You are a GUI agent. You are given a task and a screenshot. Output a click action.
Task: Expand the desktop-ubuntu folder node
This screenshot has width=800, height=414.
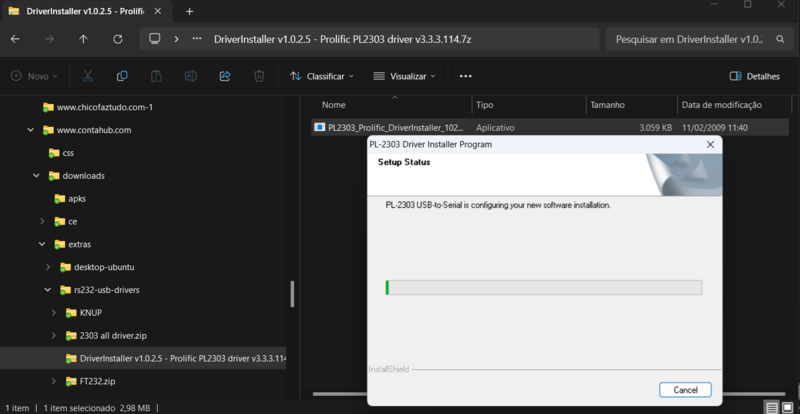click(48, 267)
